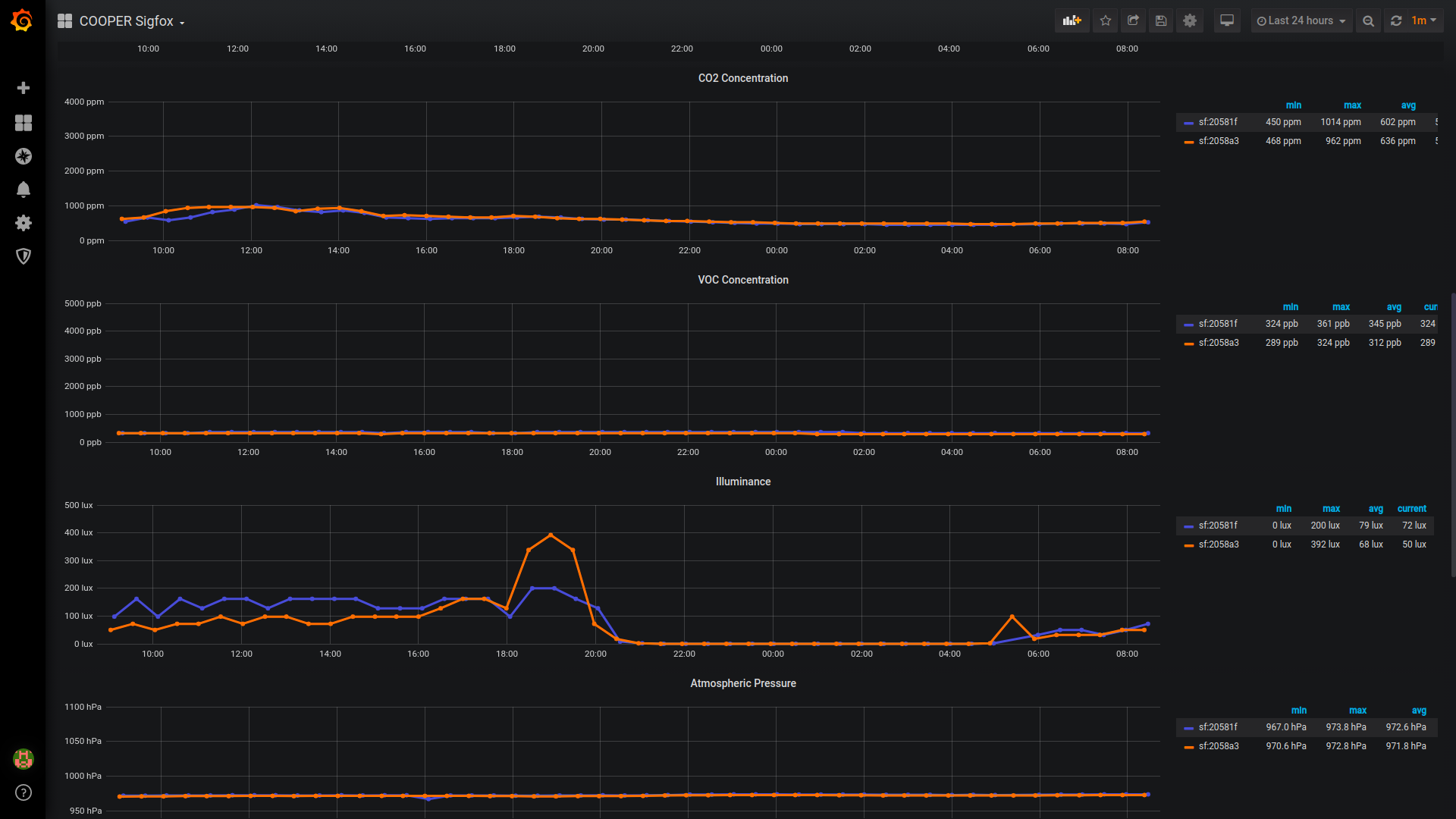Open dashboard settings gear

[1190, 21]
